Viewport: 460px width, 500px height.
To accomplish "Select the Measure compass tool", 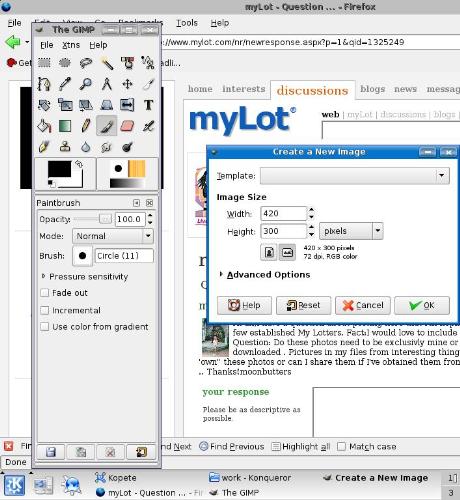I will 107,84.
